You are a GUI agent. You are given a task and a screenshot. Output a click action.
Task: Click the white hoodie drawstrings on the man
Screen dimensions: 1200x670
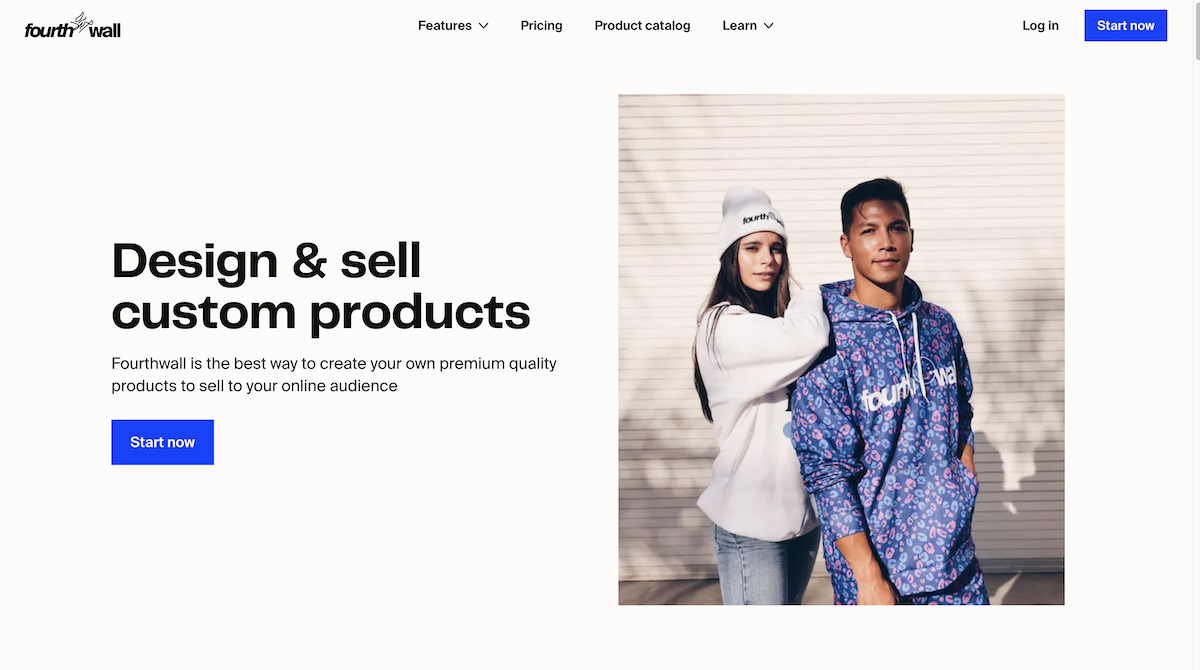(x=915, y=345)
